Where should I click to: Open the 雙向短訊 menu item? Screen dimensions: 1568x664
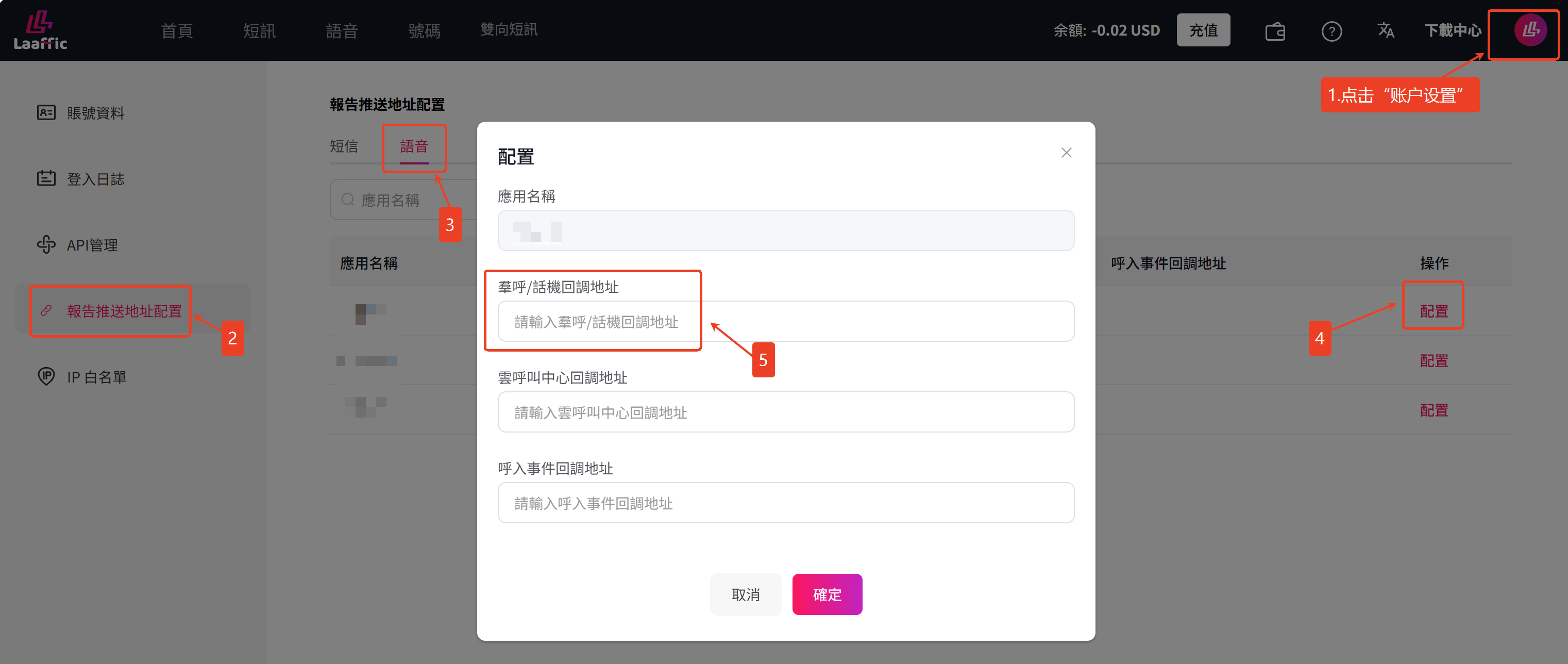[509, 30]
